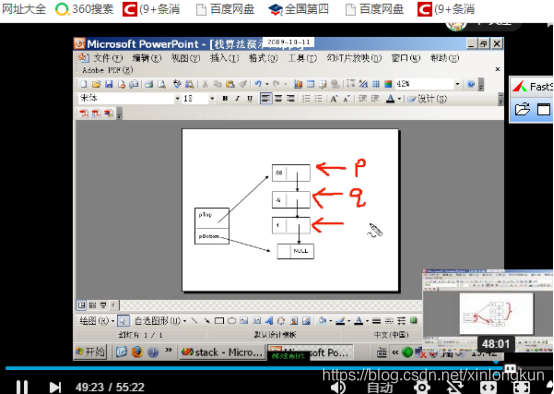
Task: Open the font size 18 dropdown
Action: [x=212, y=99]
